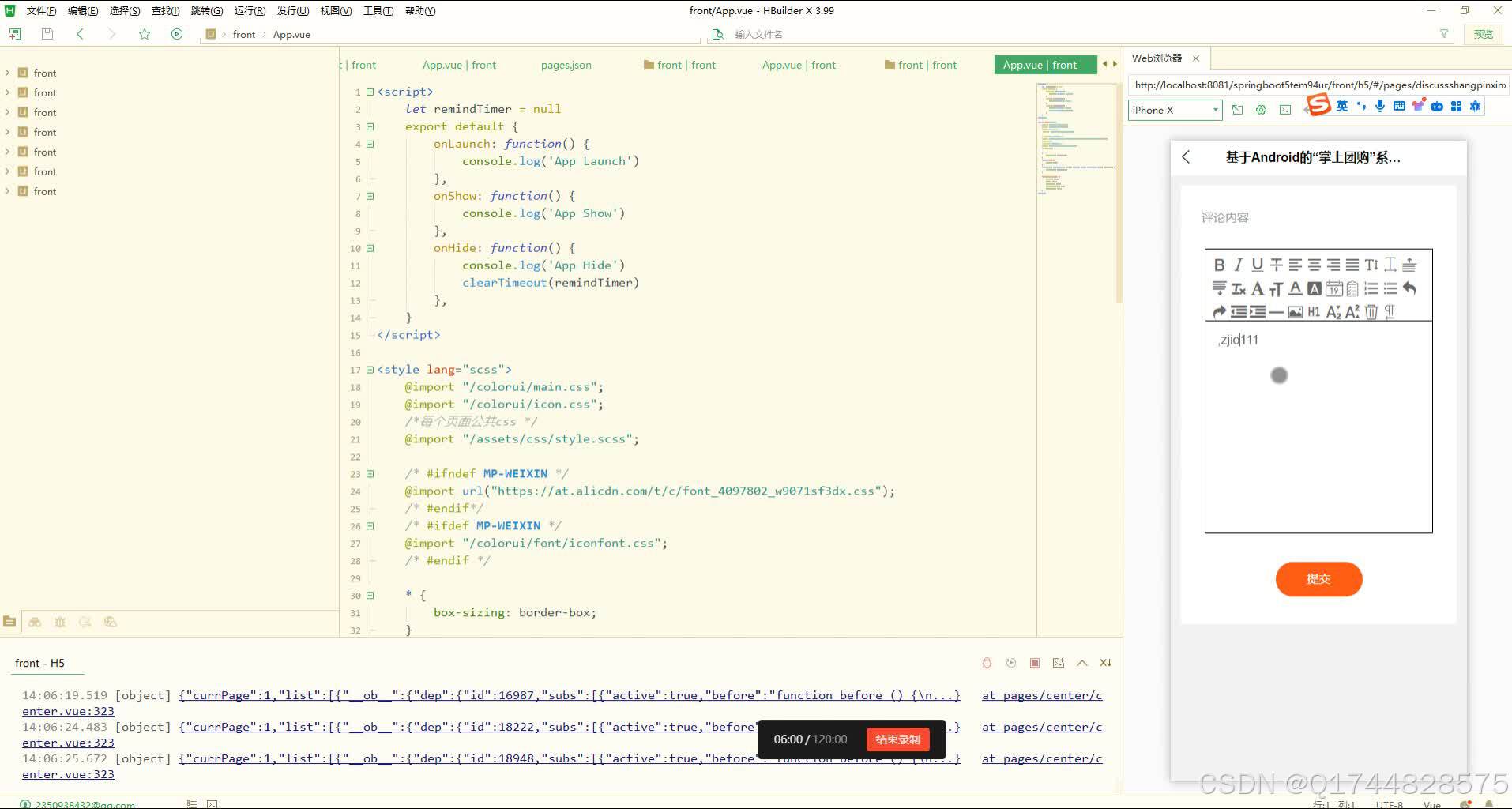1512x809 pixels.
Task: Save file using the toolbar icon
Action: [47, 34]
